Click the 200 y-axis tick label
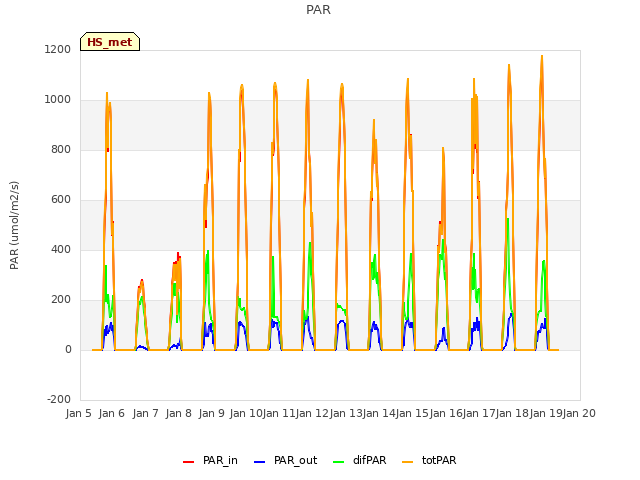The width and height of the screenshot is (640, 480). (61, 300)
